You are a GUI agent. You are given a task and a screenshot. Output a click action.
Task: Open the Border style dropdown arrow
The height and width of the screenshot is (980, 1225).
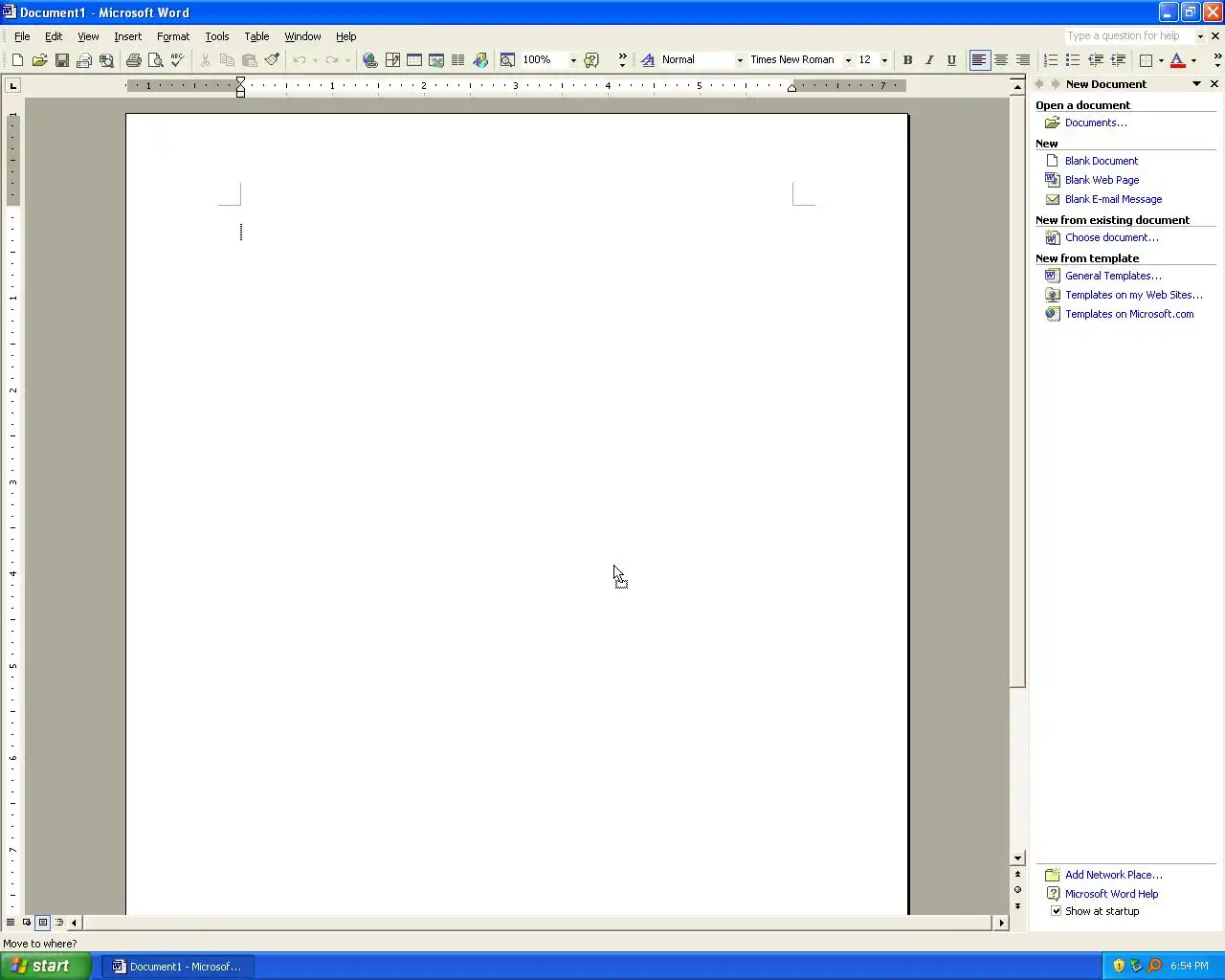coord(1161,60)
